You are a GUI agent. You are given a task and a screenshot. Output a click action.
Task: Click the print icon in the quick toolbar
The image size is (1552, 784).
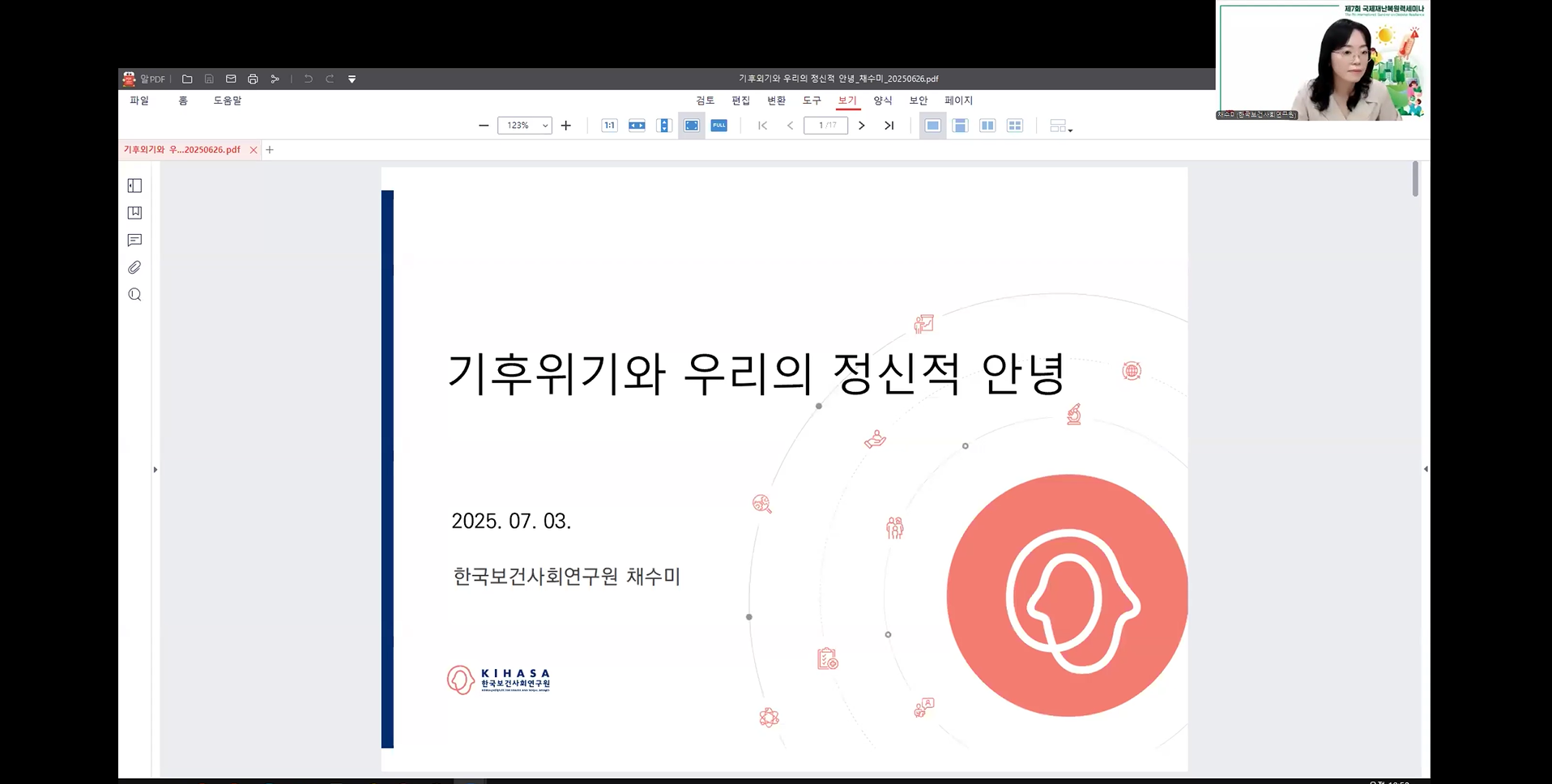point(253,79)
